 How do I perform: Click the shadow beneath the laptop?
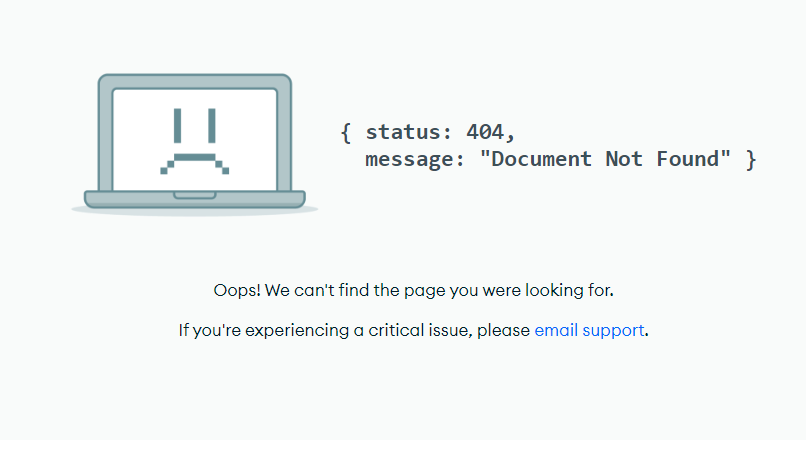click(195, 211)
